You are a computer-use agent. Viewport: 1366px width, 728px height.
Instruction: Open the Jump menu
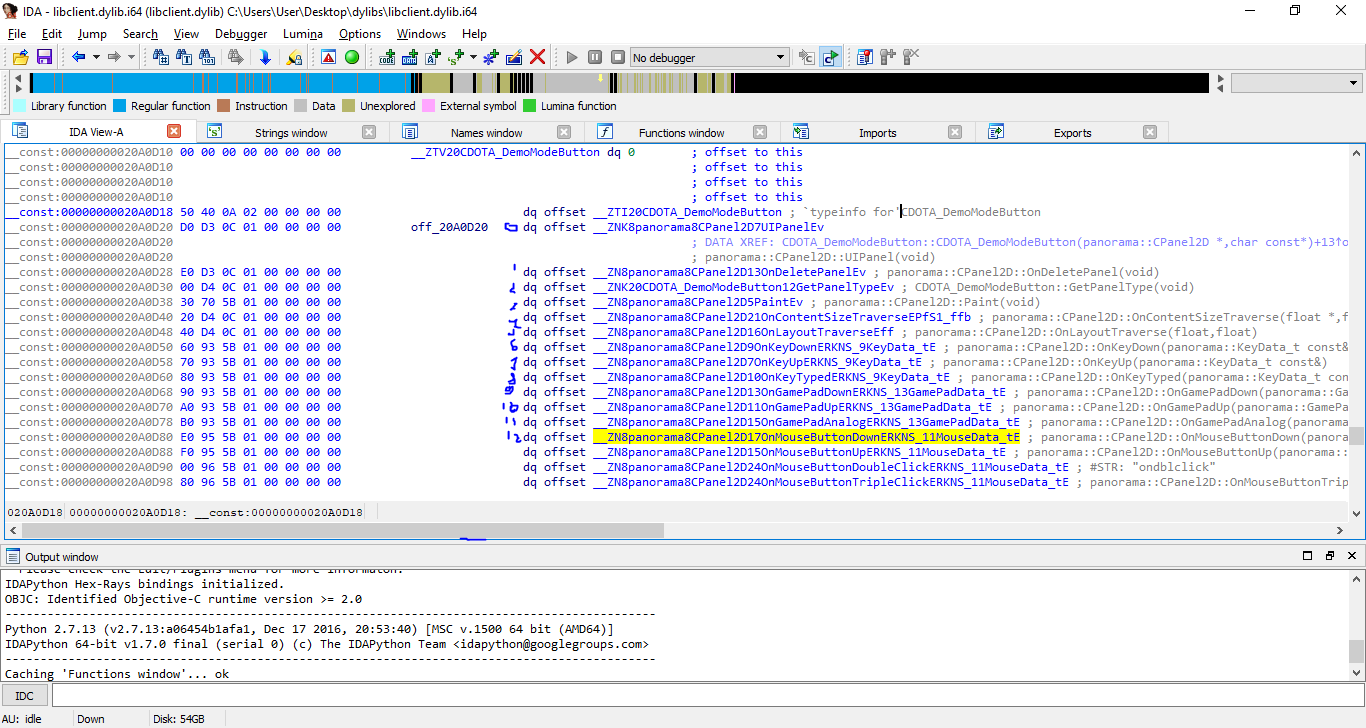[92, 34]
